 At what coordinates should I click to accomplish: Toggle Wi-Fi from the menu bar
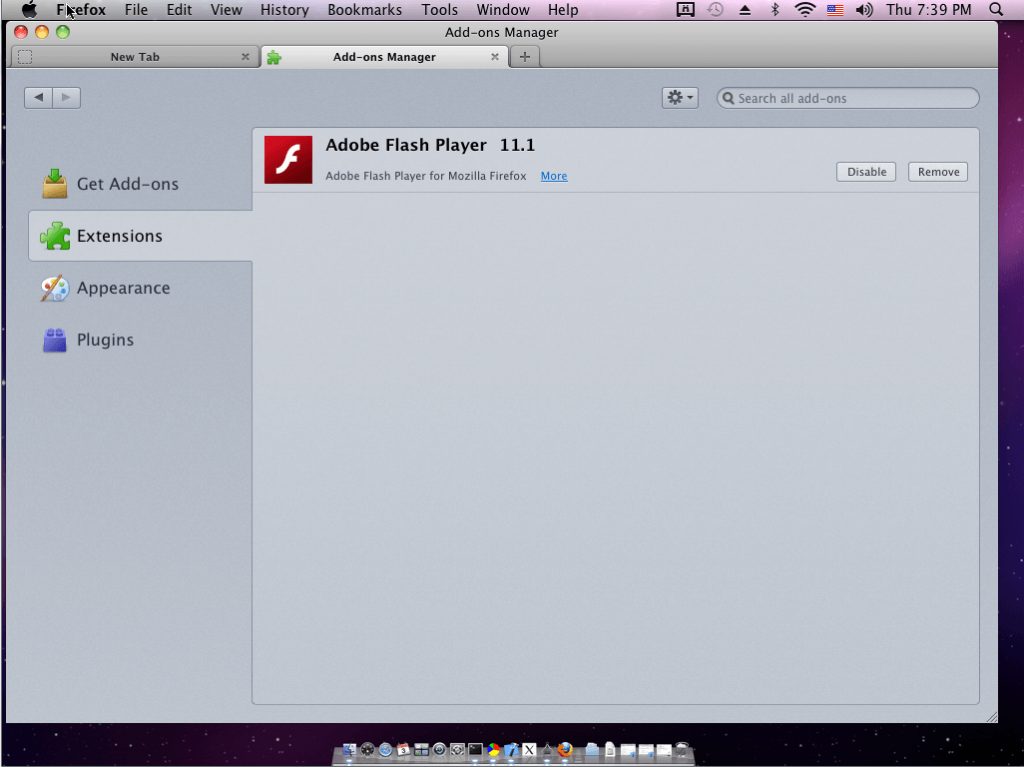(x=805, y=10)
